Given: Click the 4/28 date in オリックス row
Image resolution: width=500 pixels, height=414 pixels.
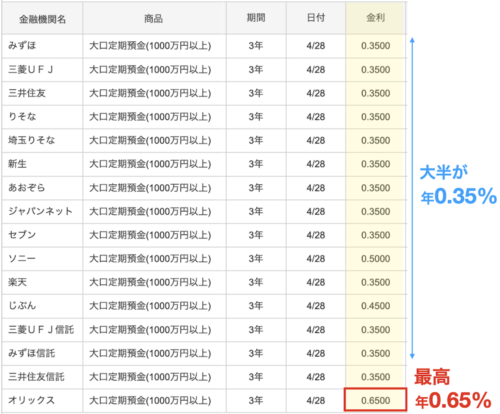Looking at the screenshot, I should pos(316,401).
